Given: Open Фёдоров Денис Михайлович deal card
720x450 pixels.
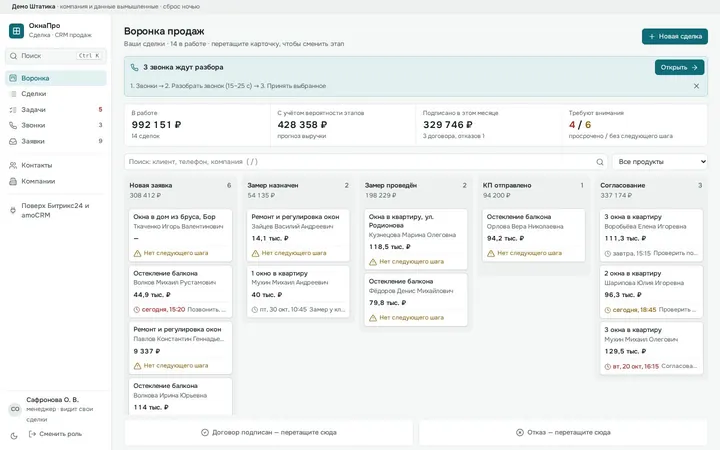Looking at the screenshot, I should pyautogui.click(x=416, y=300).
